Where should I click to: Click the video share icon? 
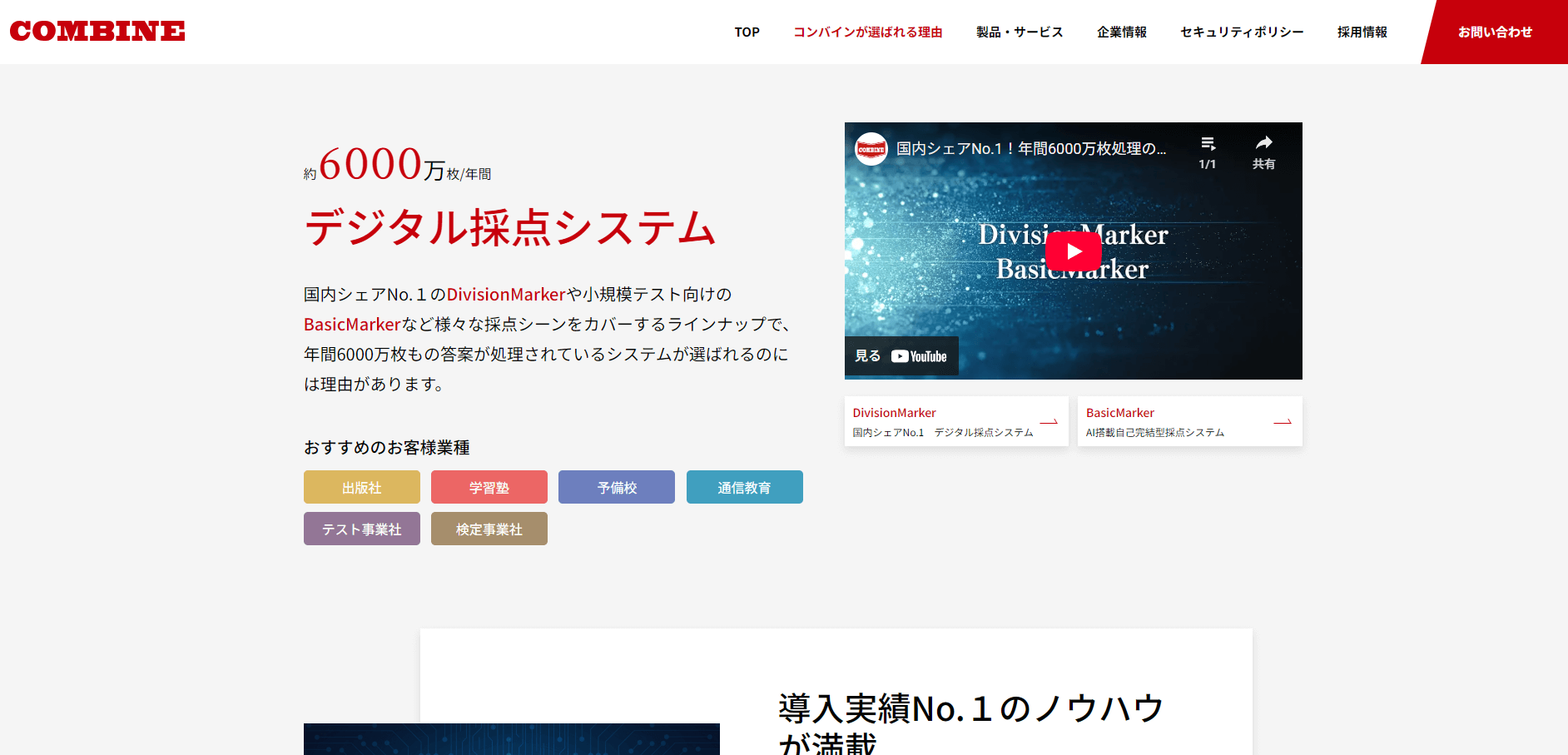[1263, 143]
